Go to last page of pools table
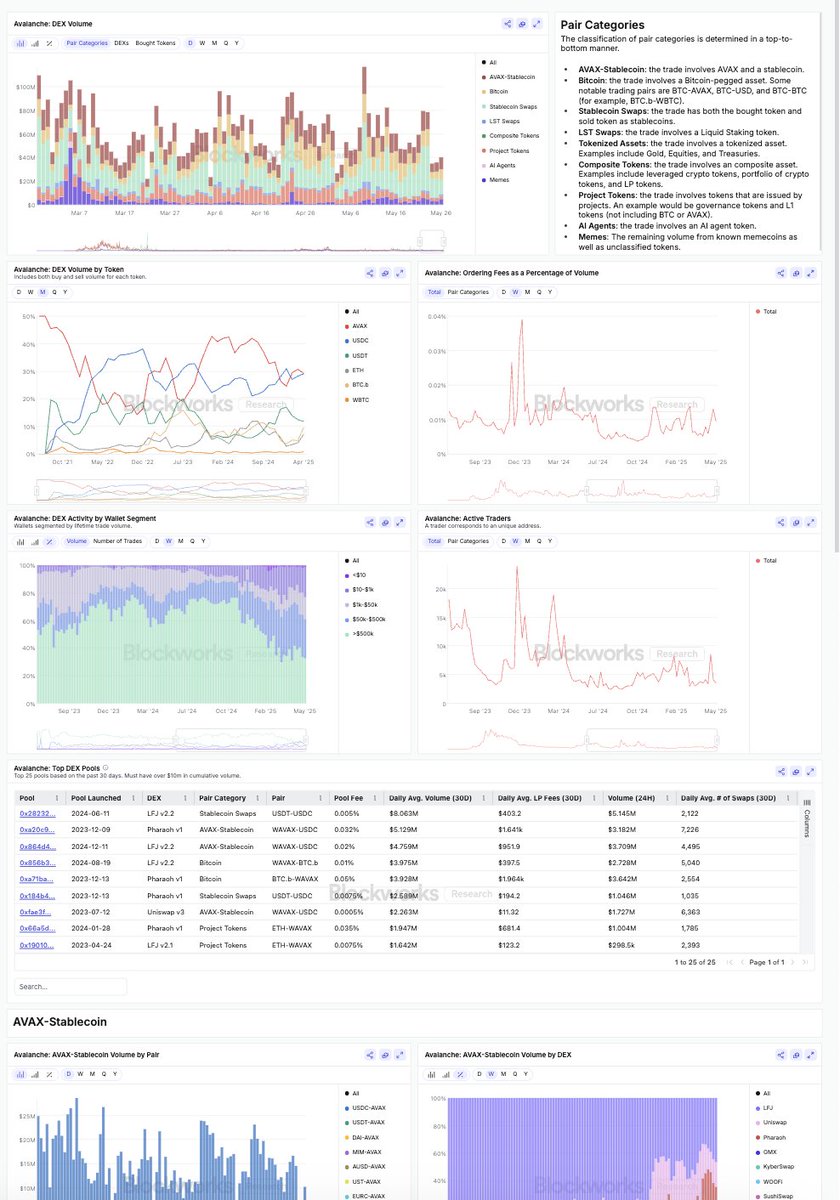This screenshot has width=840, height=1200. 804,962
